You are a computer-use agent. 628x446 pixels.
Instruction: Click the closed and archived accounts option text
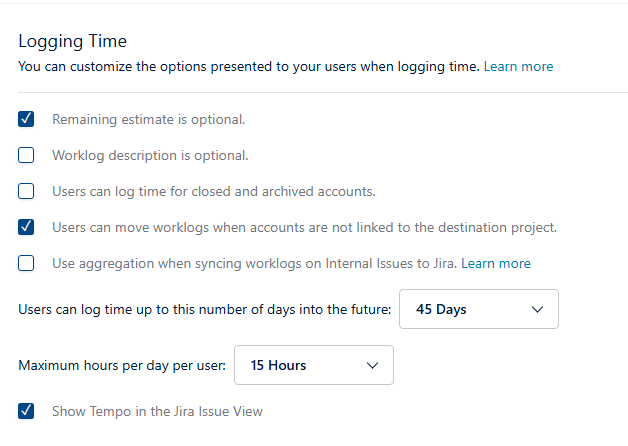click(x=213, y=191)
